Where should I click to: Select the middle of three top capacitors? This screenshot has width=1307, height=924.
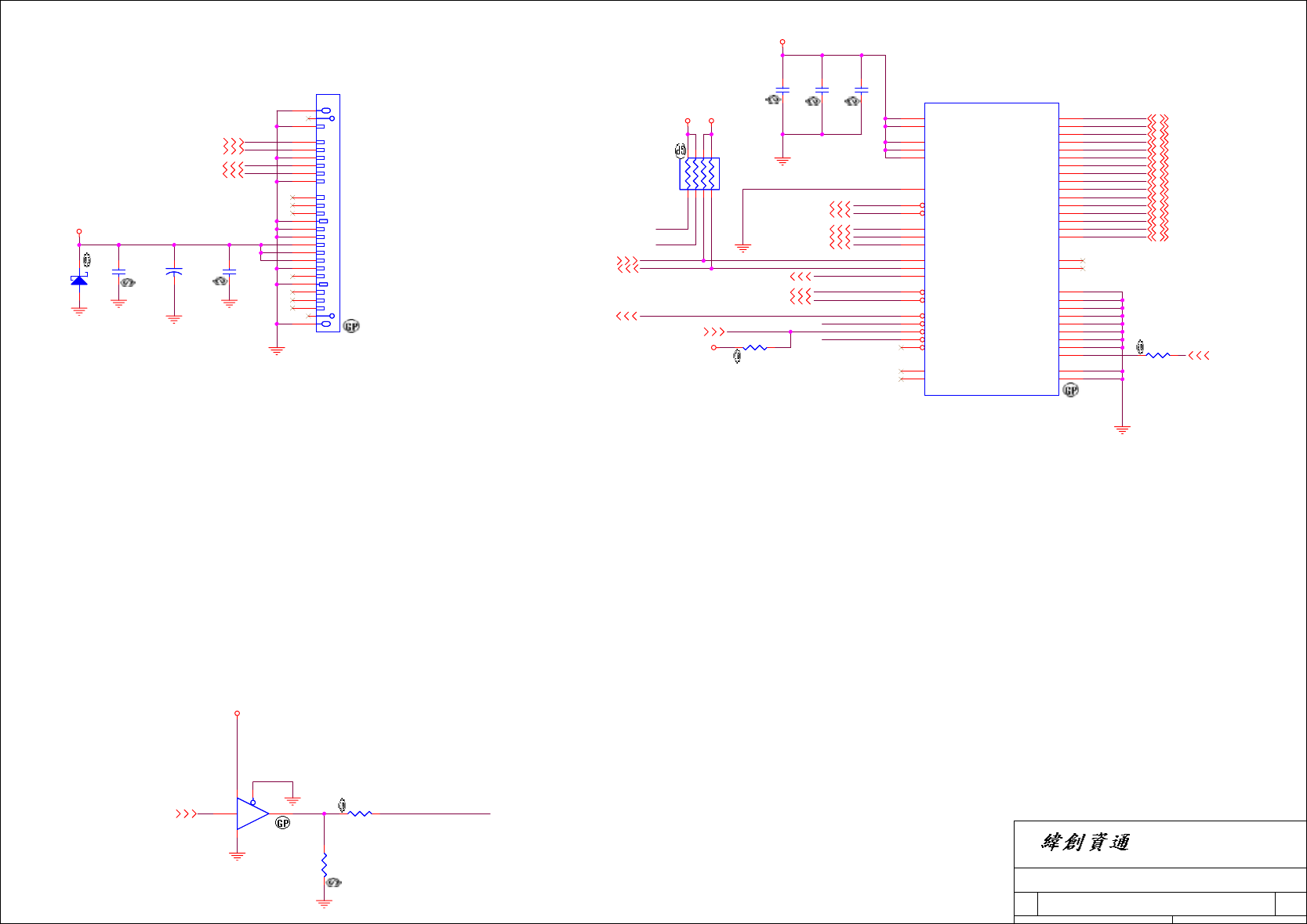coord(822,90)
